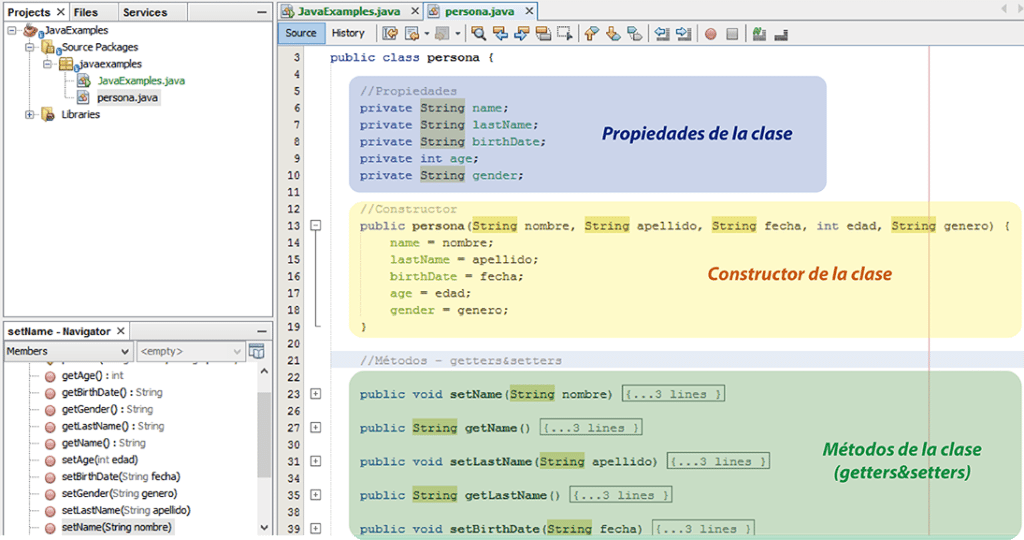Click the Shift Line Left icon
1024x540 pixels.
tap(662, 34)
